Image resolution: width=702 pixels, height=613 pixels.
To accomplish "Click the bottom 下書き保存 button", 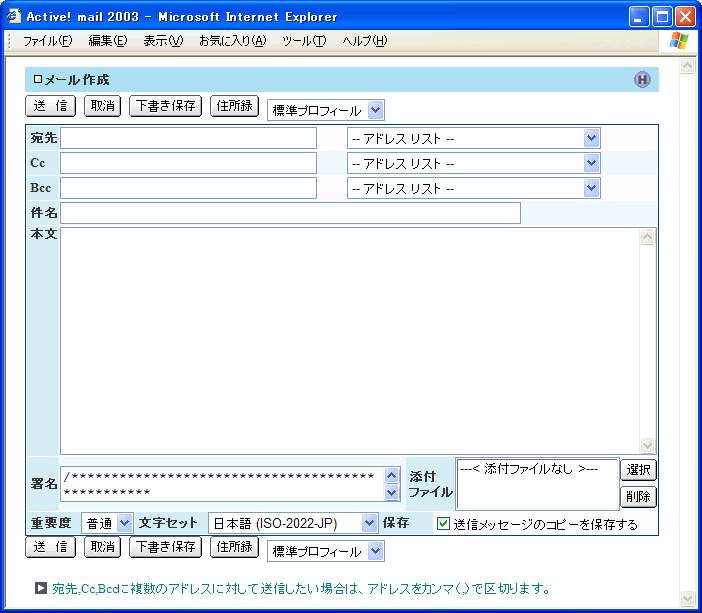I will (166, 547).
